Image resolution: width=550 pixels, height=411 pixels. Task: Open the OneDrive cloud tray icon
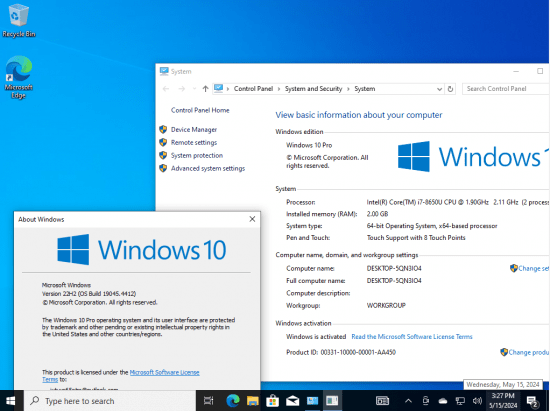click(443, 401)
